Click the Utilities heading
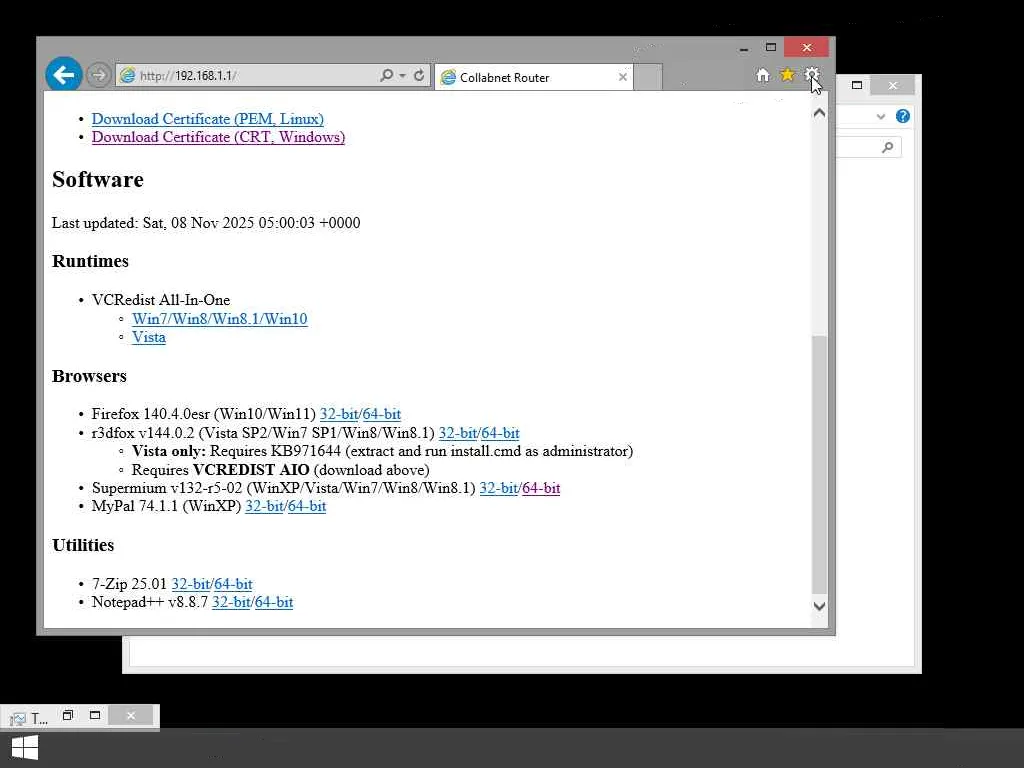This screenshot has width=1024, height=768. point(83,545)
